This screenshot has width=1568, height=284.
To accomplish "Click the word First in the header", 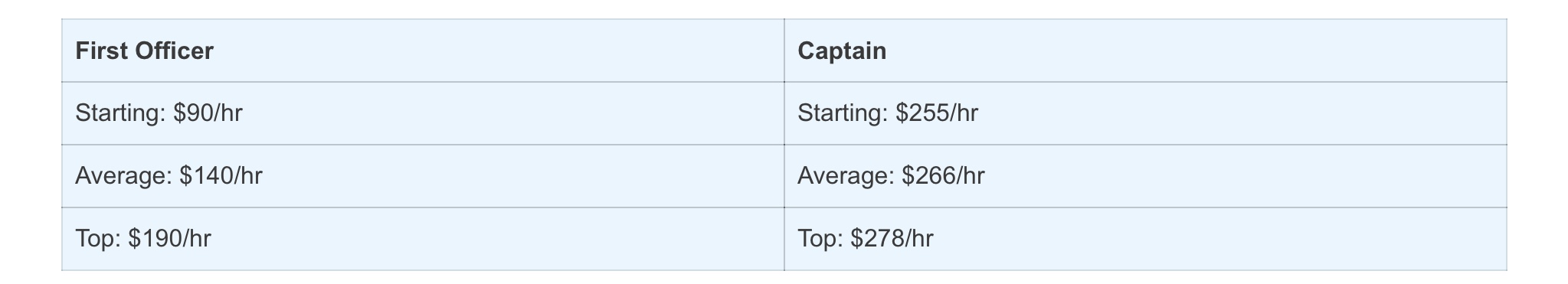I will click(x=101, y=51).
